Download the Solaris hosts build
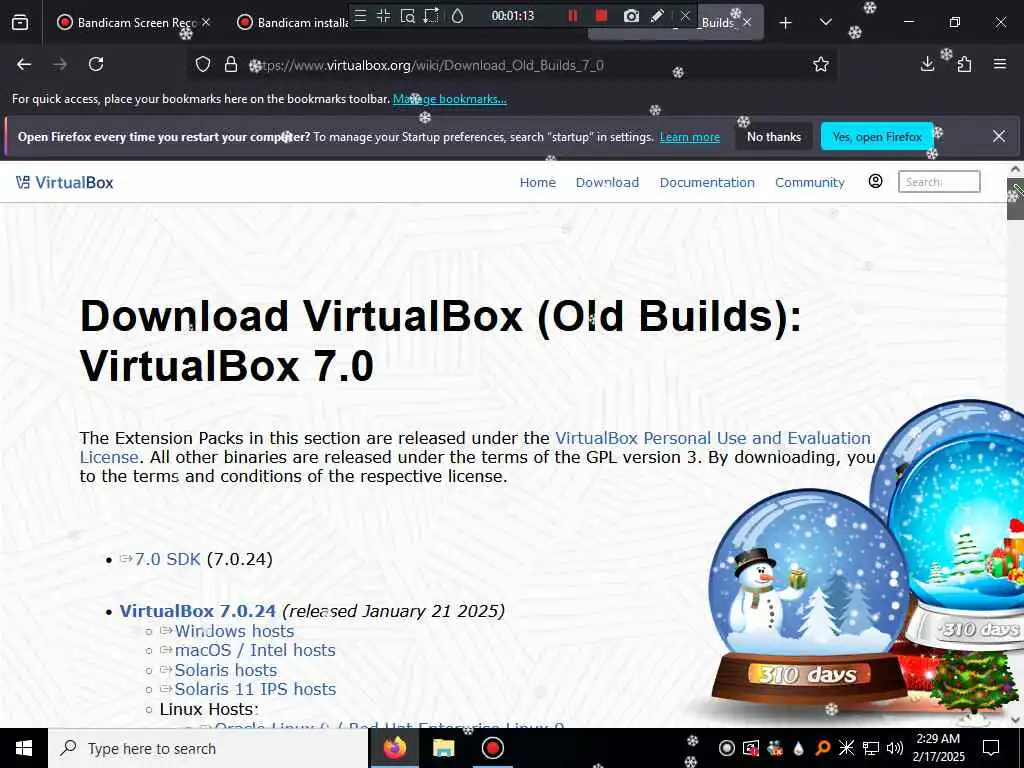 click(x=225, y=670)
